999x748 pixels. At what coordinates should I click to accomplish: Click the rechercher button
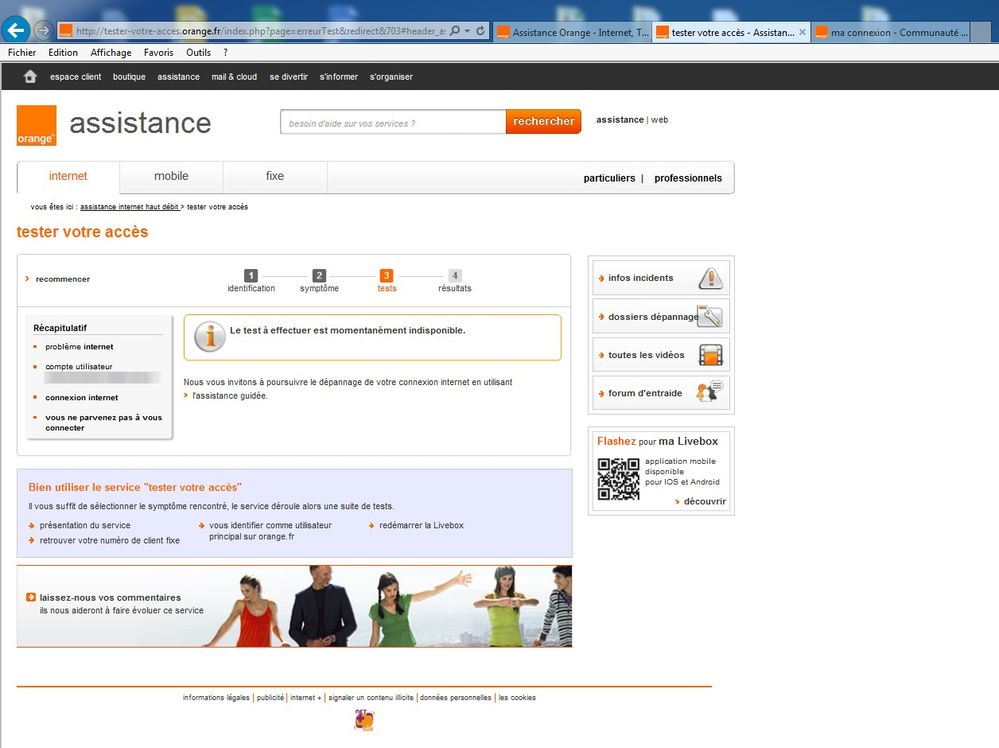tap(543, 122)
